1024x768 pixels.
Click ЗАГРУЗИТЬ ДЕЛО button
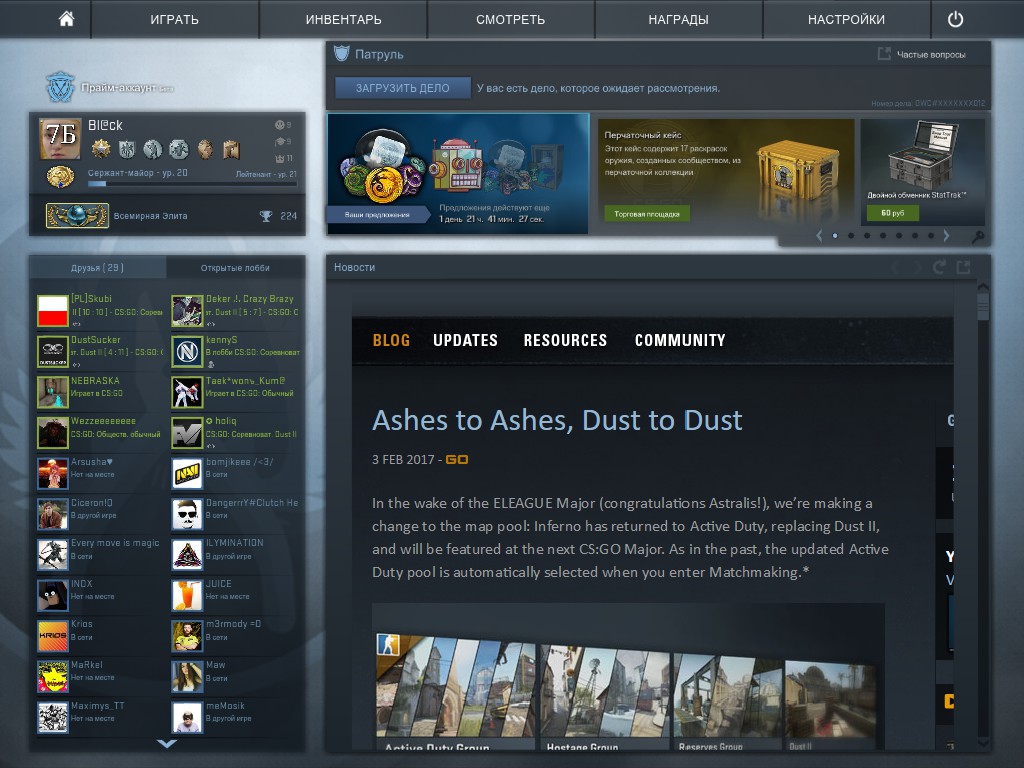tap(403, 88)
